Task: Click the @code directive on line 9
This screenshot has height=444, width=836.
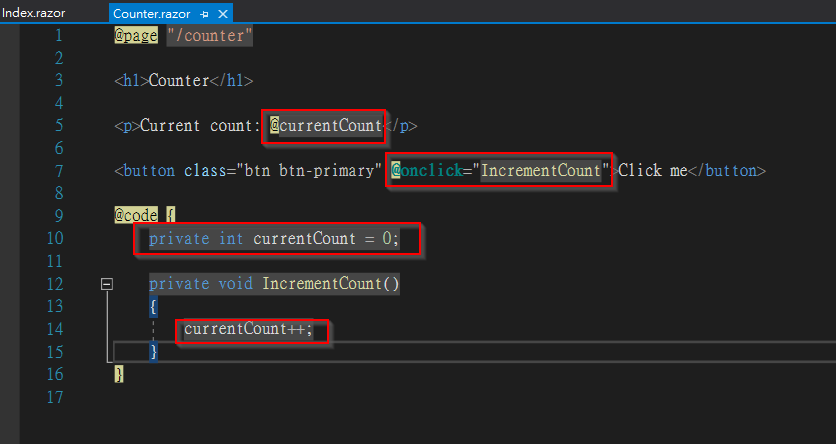Action: [136, 215]
